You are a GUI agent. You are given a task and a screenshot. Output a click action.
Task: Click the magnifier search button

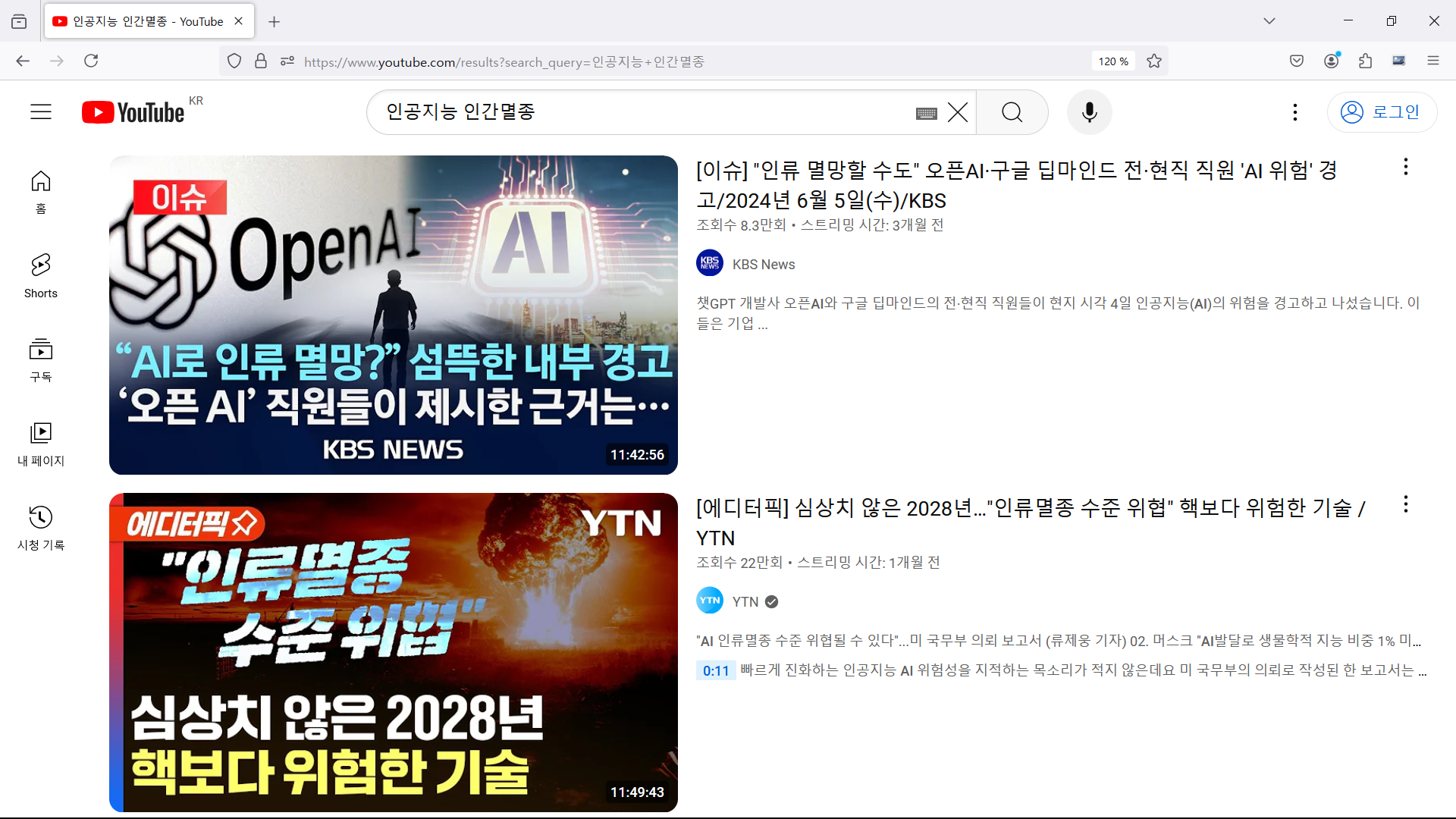click(1012, 112)
